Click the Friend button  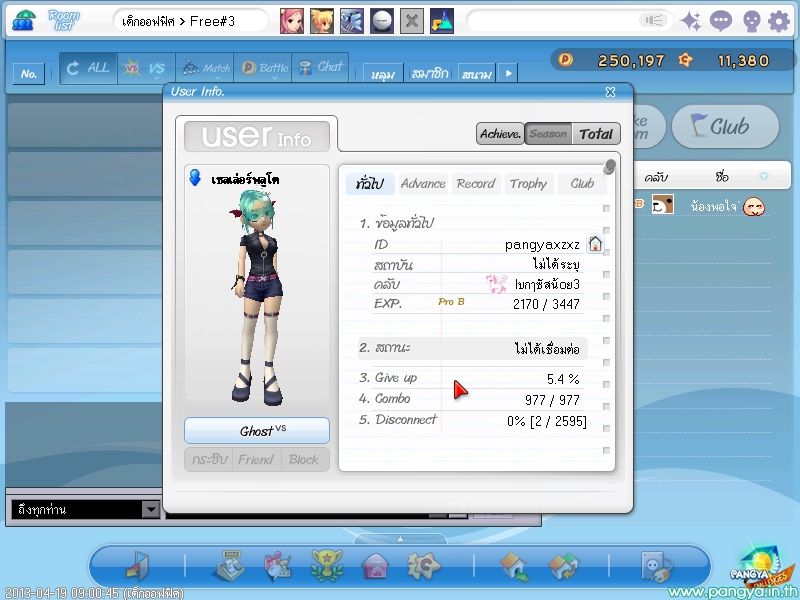(256, 459)
